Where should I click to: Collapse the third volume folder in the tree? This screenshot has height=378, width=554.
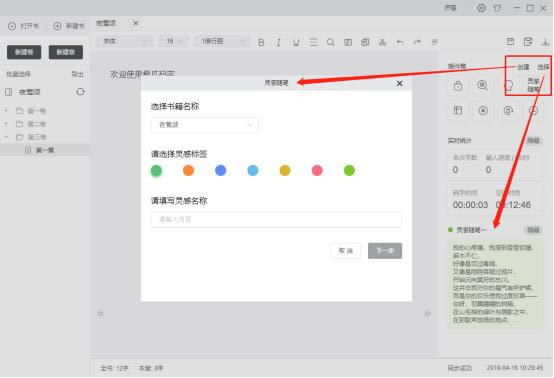(6, 137)
